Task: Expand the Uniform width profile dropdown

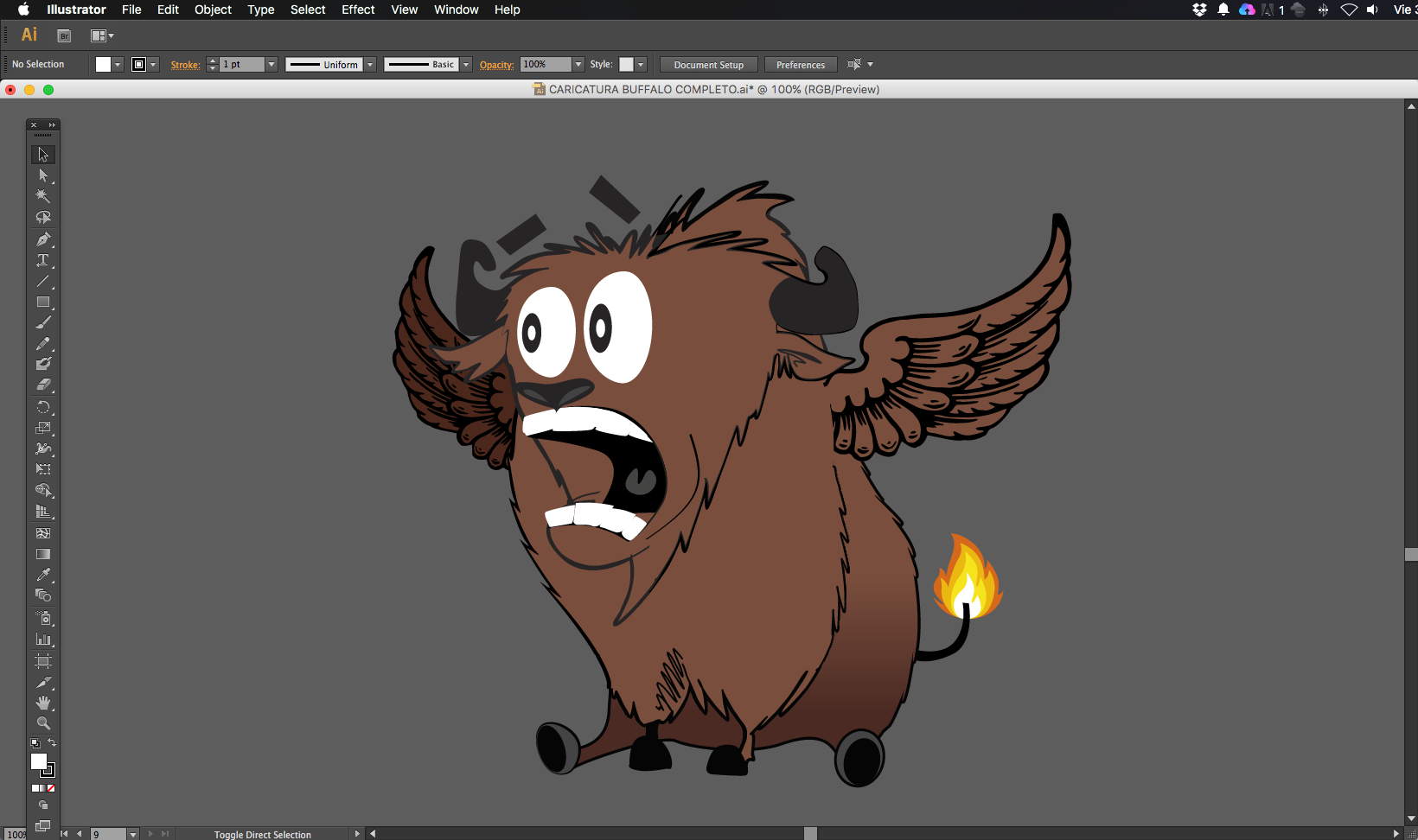Action: (370, 65)
